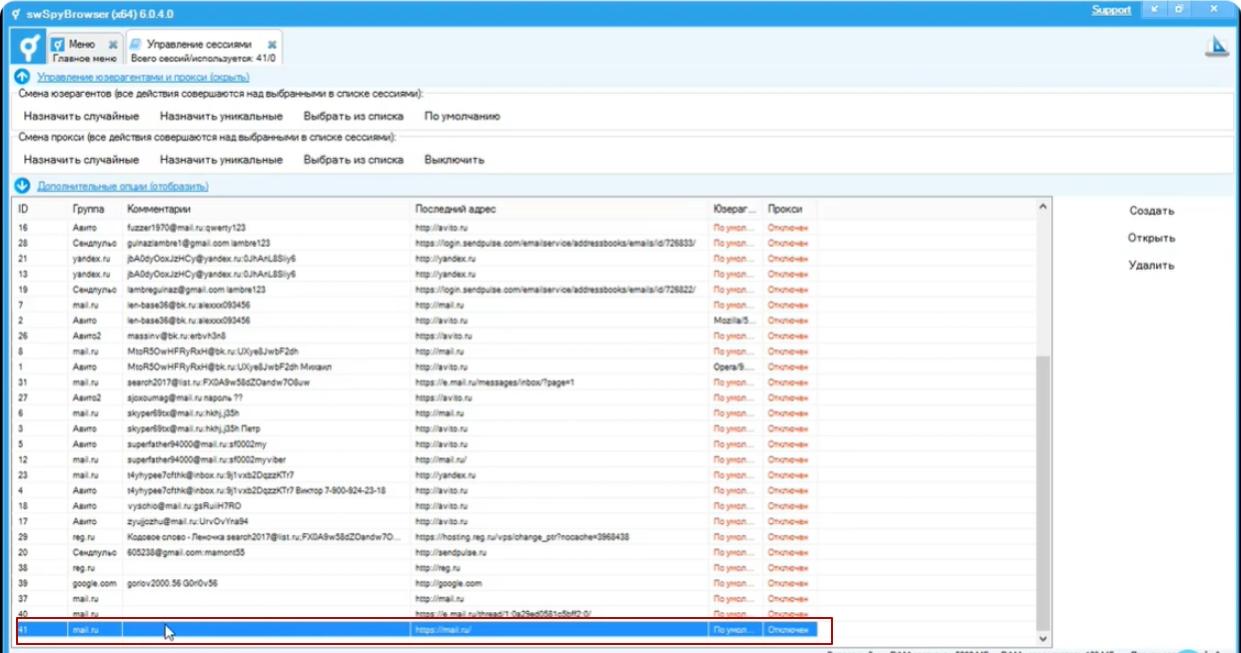Turn off proxies with Выключить
Image resolution: width=1241 pixels, height=653 pixels.
[x=454, y=159]
